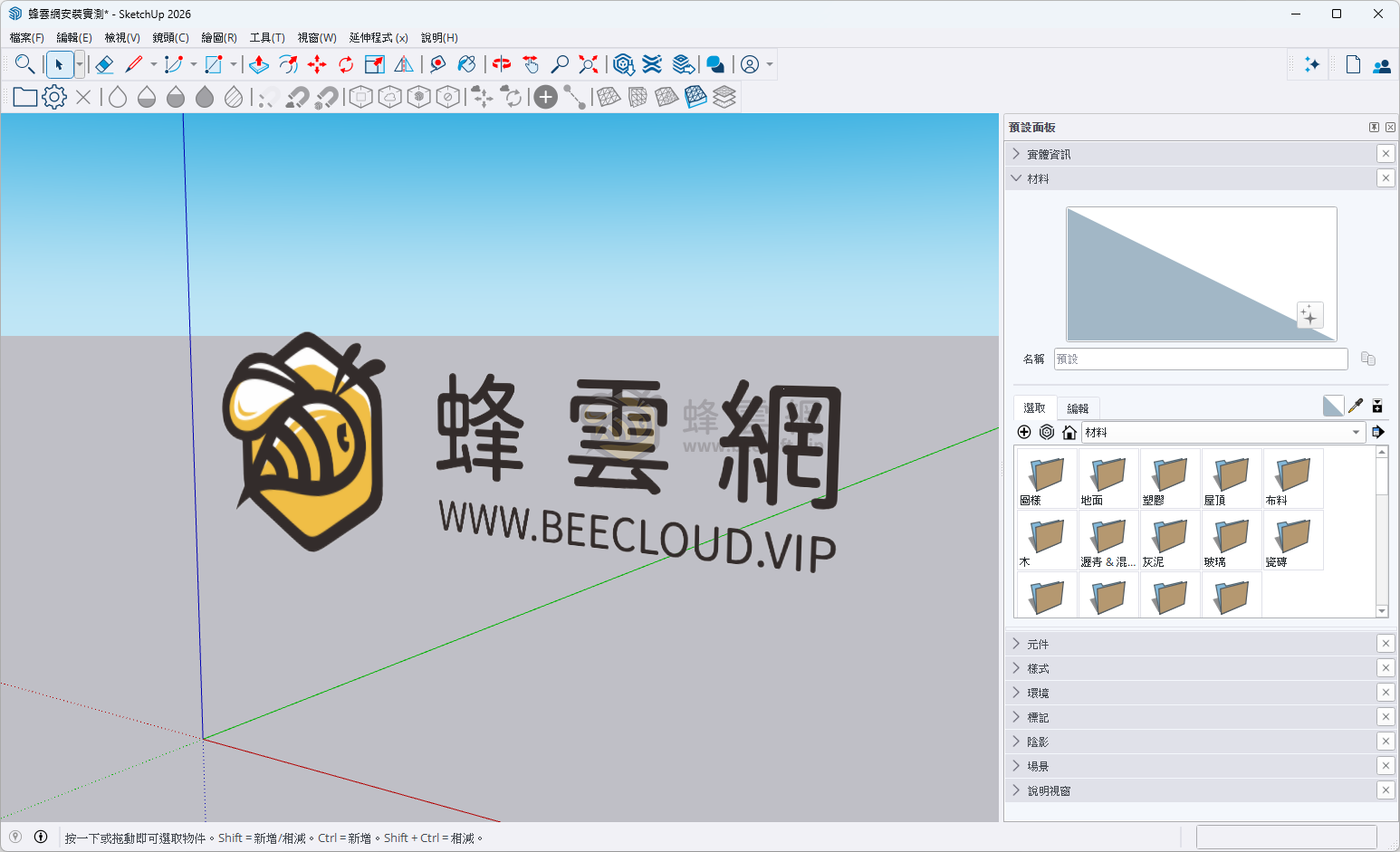
Task: Pick the Tape Measure tool
Action: [x=438, y=64]
